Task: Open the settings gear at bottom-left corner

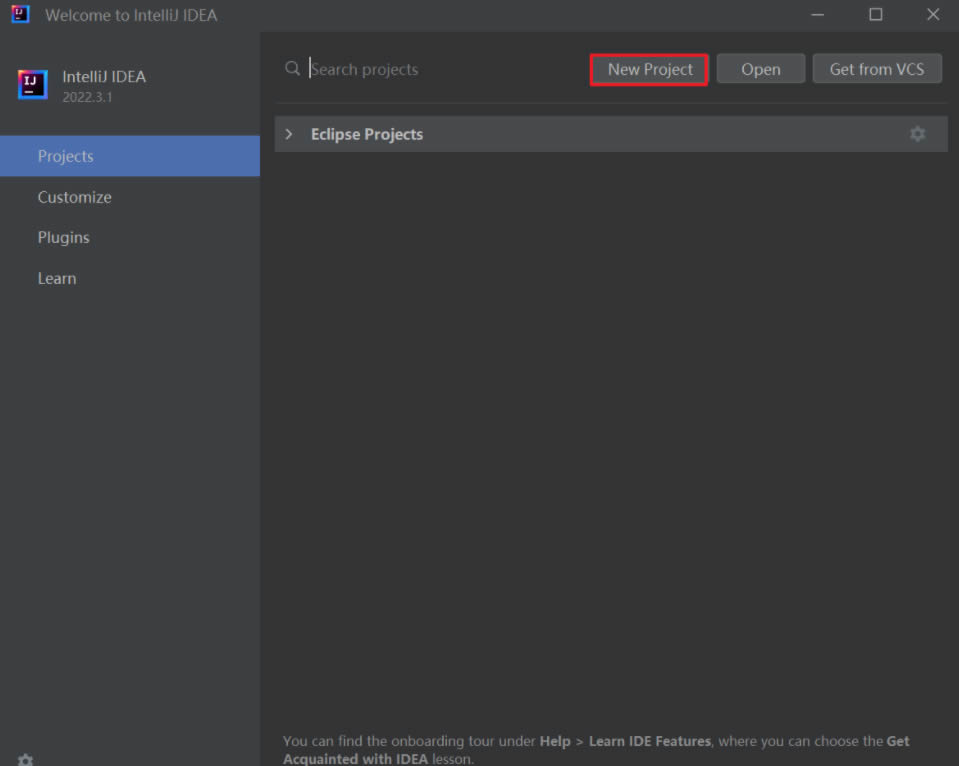Action: [x=26, y=759]
